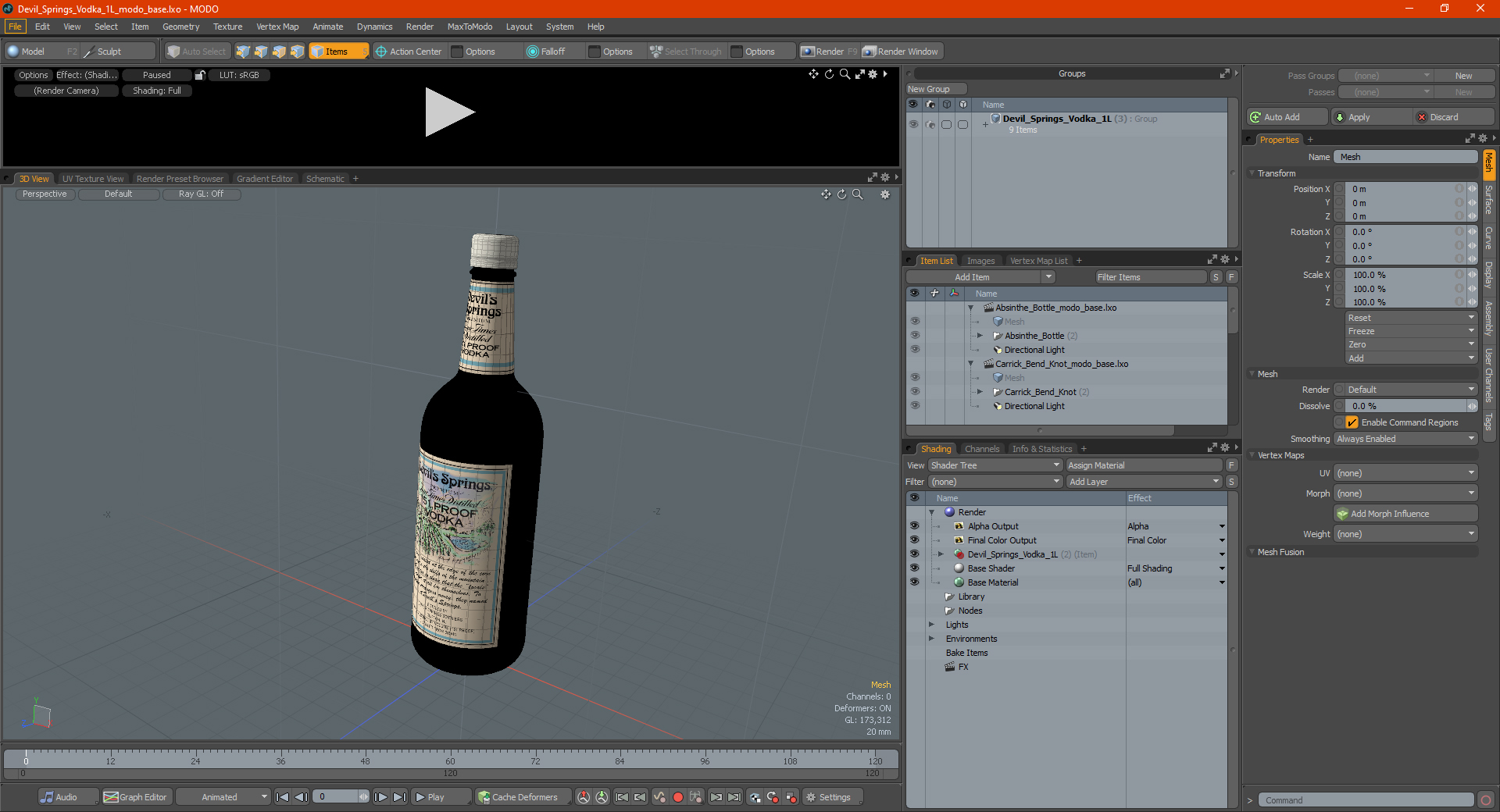
Task: Toggle Action Center Options checkbox
Action: (458, 52)
